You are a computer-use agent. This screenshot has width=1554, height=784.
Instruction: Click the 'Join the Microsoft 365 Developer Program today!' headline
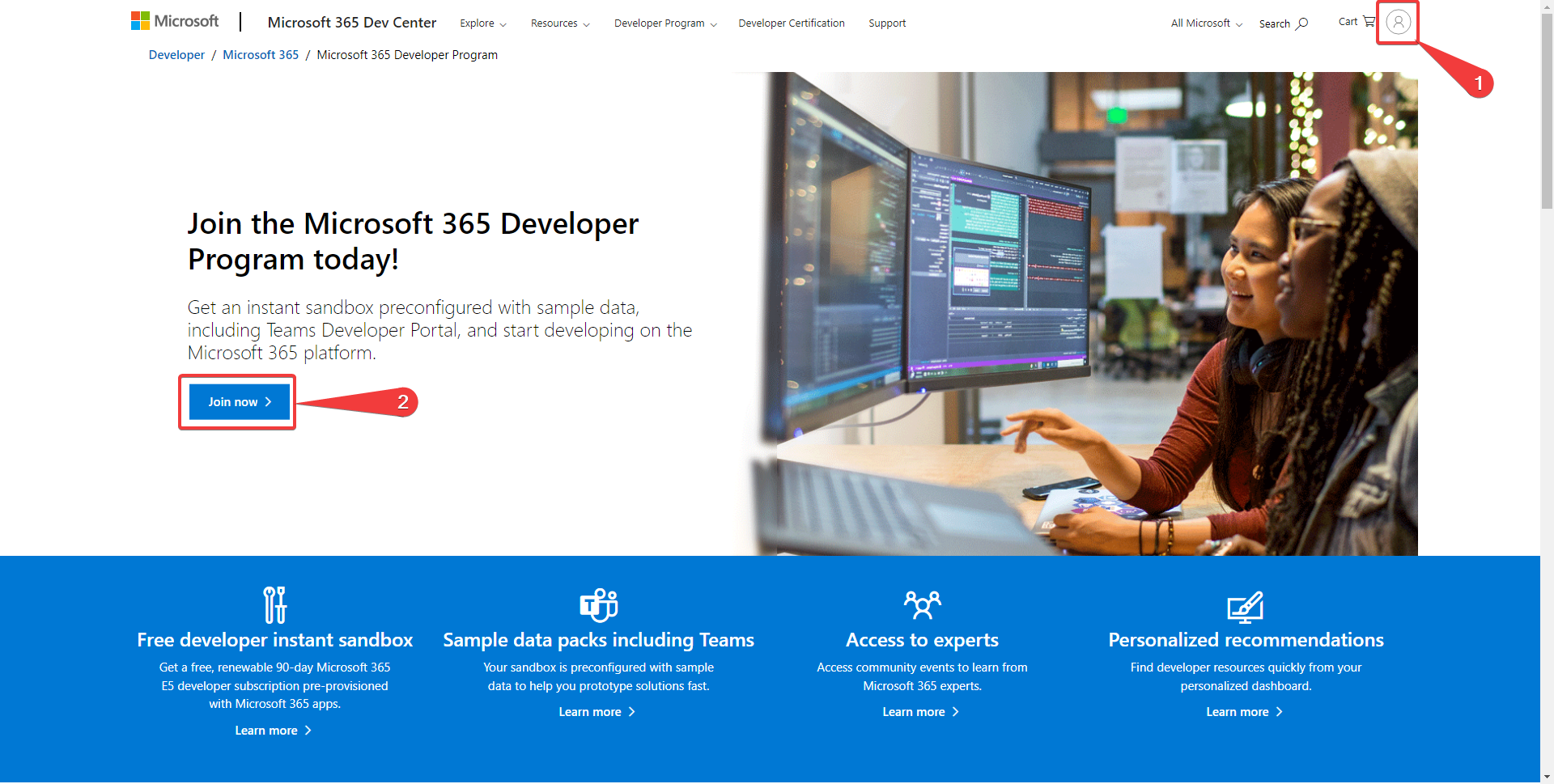click(413, 241)
